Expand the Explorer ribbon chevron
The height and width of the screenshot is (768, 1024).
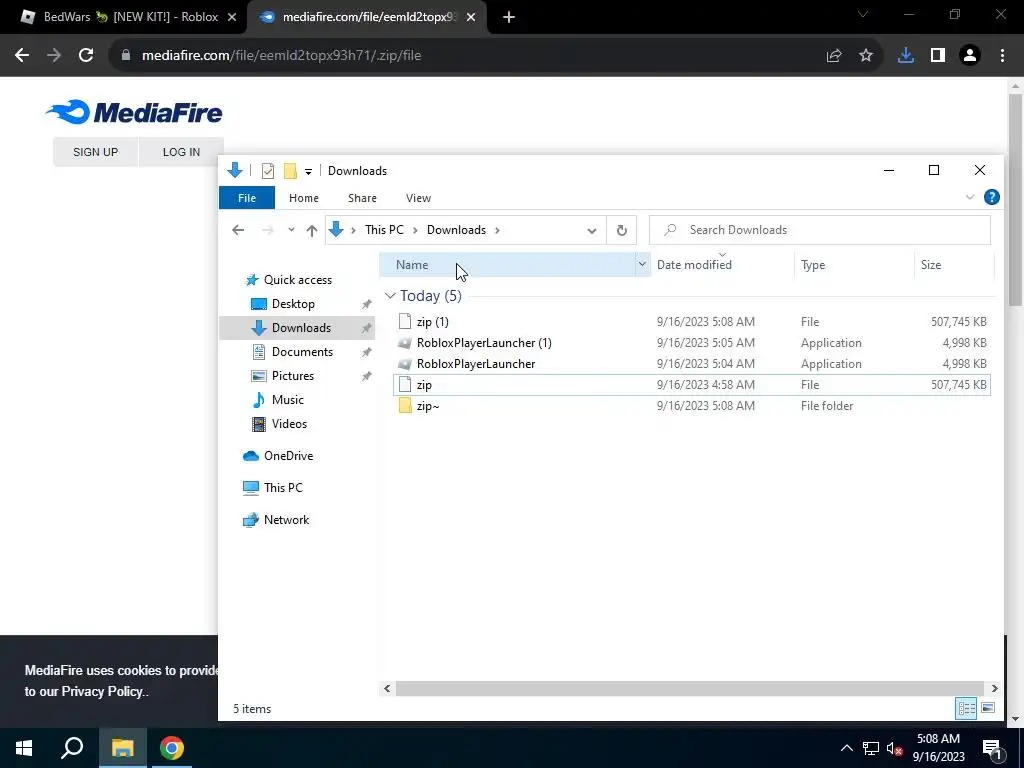point(970,197)
